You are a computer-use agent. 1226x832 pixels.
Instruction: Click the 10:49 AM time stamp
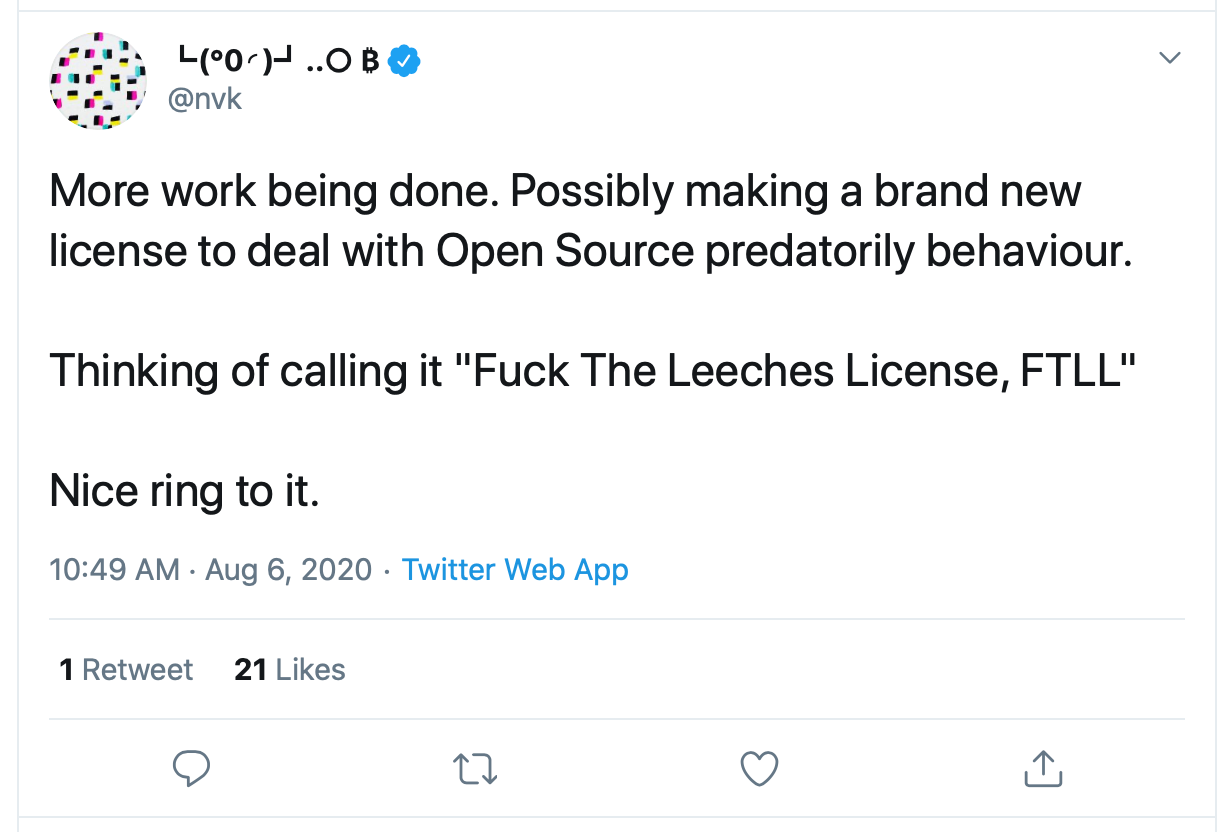click(x=114, y=570)
